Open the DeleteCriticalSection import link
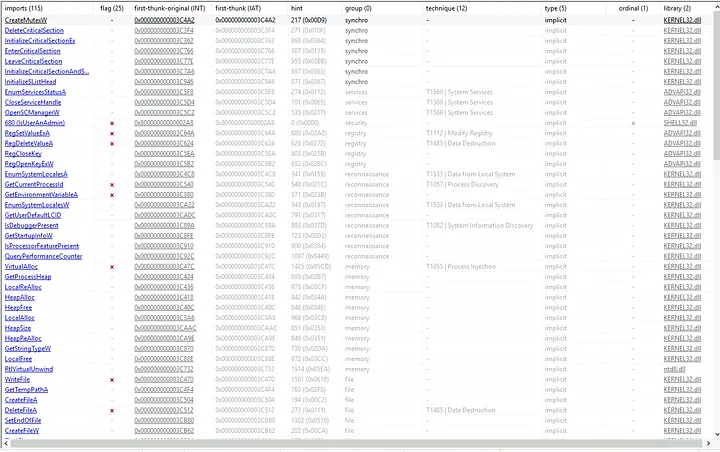 pos(34,30)
